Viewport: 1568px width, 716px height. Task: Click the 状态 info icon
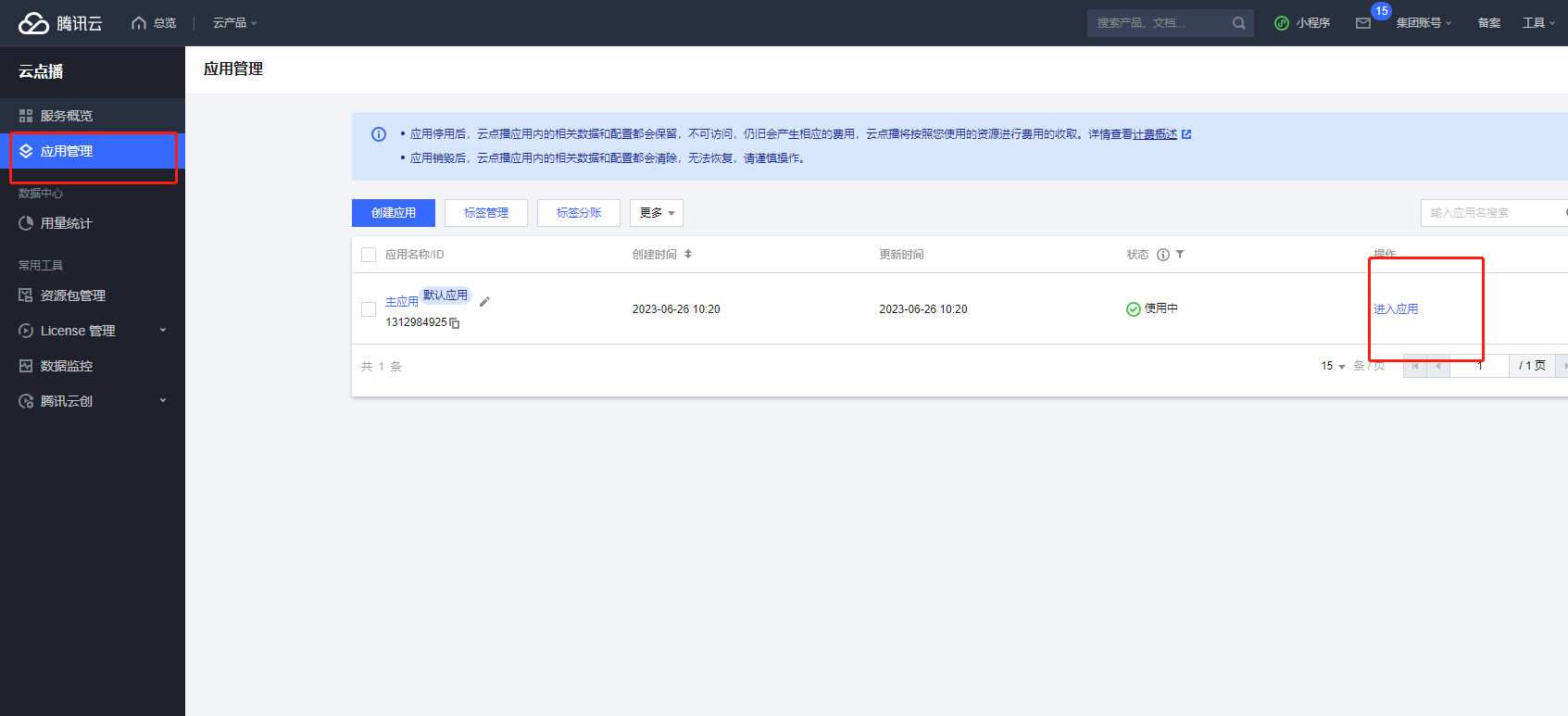click(1163, 255)
